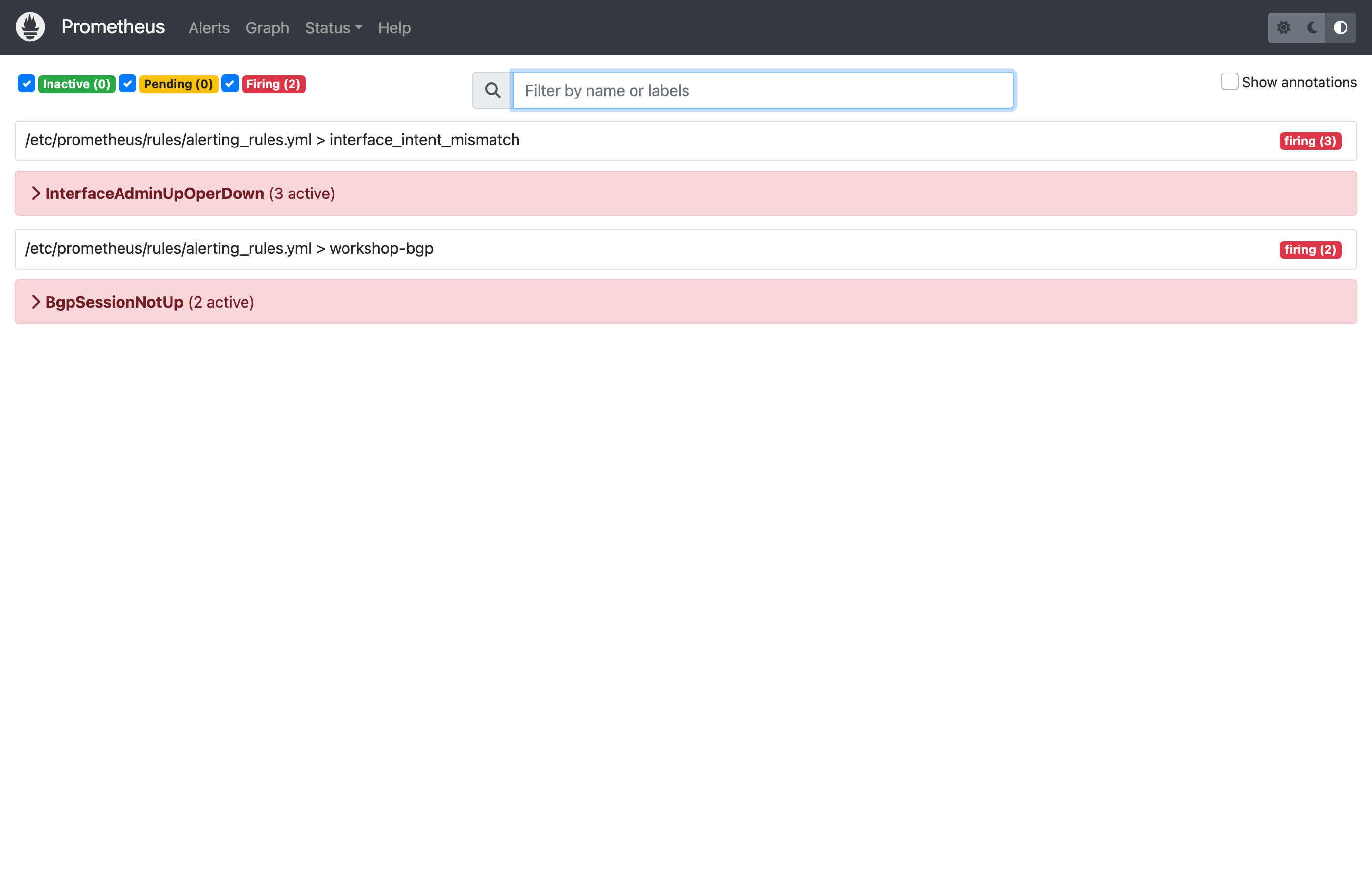Switch to light theme sun icon
This screenshot has height=882, width=1372.
coord(1283,27)
